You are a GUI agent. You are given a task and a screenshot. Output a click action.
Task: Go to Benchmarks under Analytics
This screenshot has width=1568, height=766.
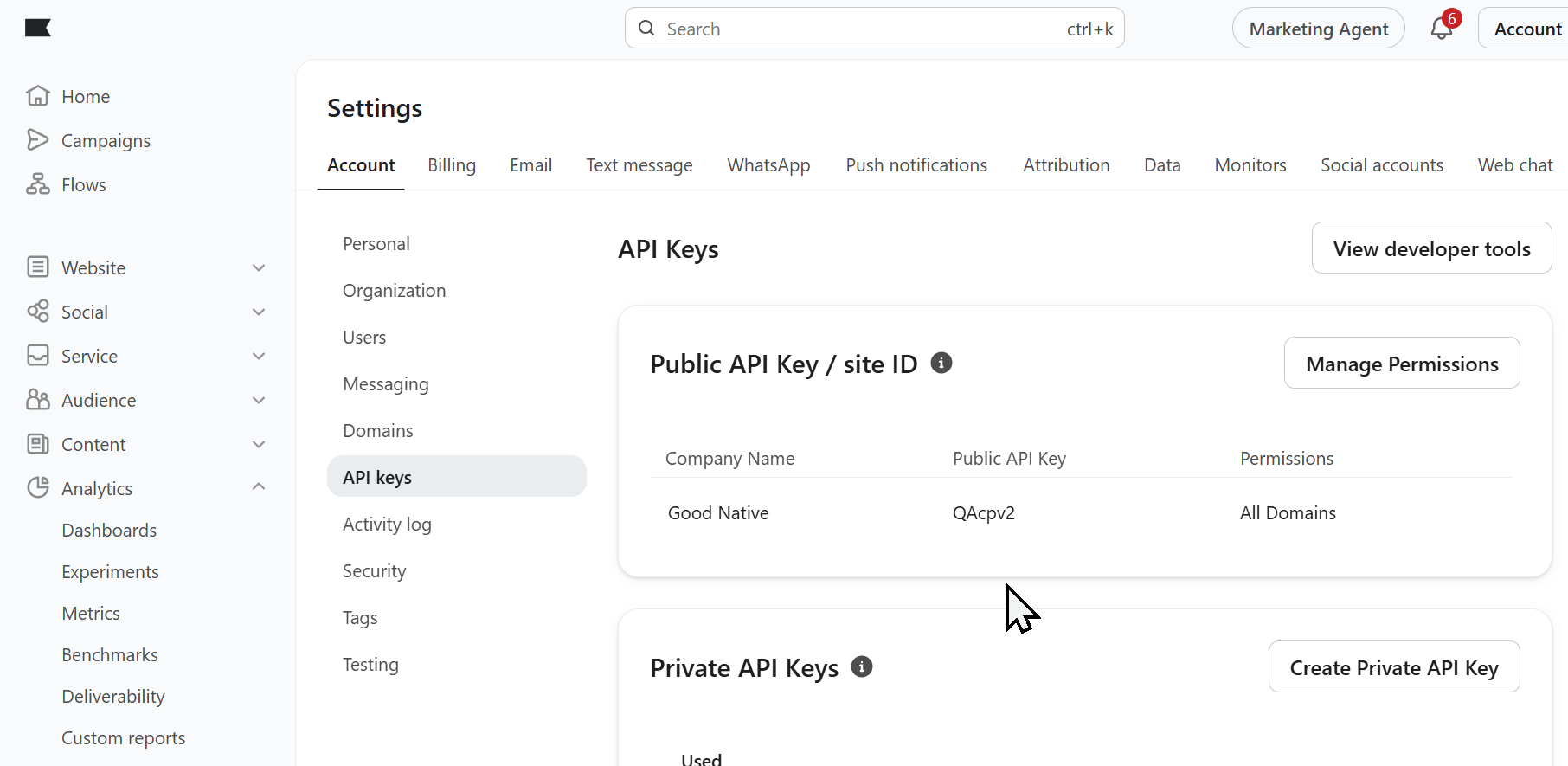(110, 655)
